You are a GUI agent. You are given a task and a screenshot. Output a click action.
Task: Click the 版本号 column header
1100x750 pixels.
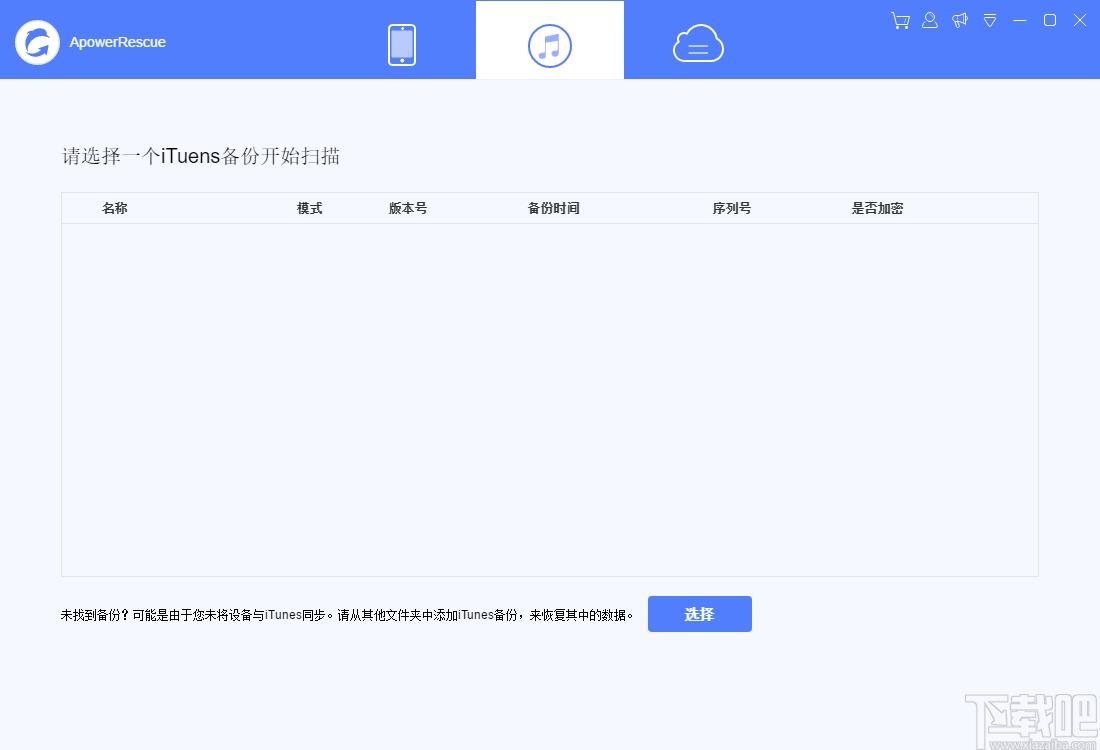pos(408,208)
